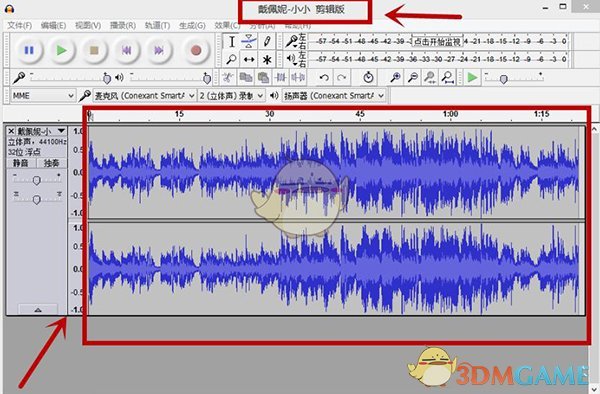Open the 轨道(T) menu

click(157, 26)
